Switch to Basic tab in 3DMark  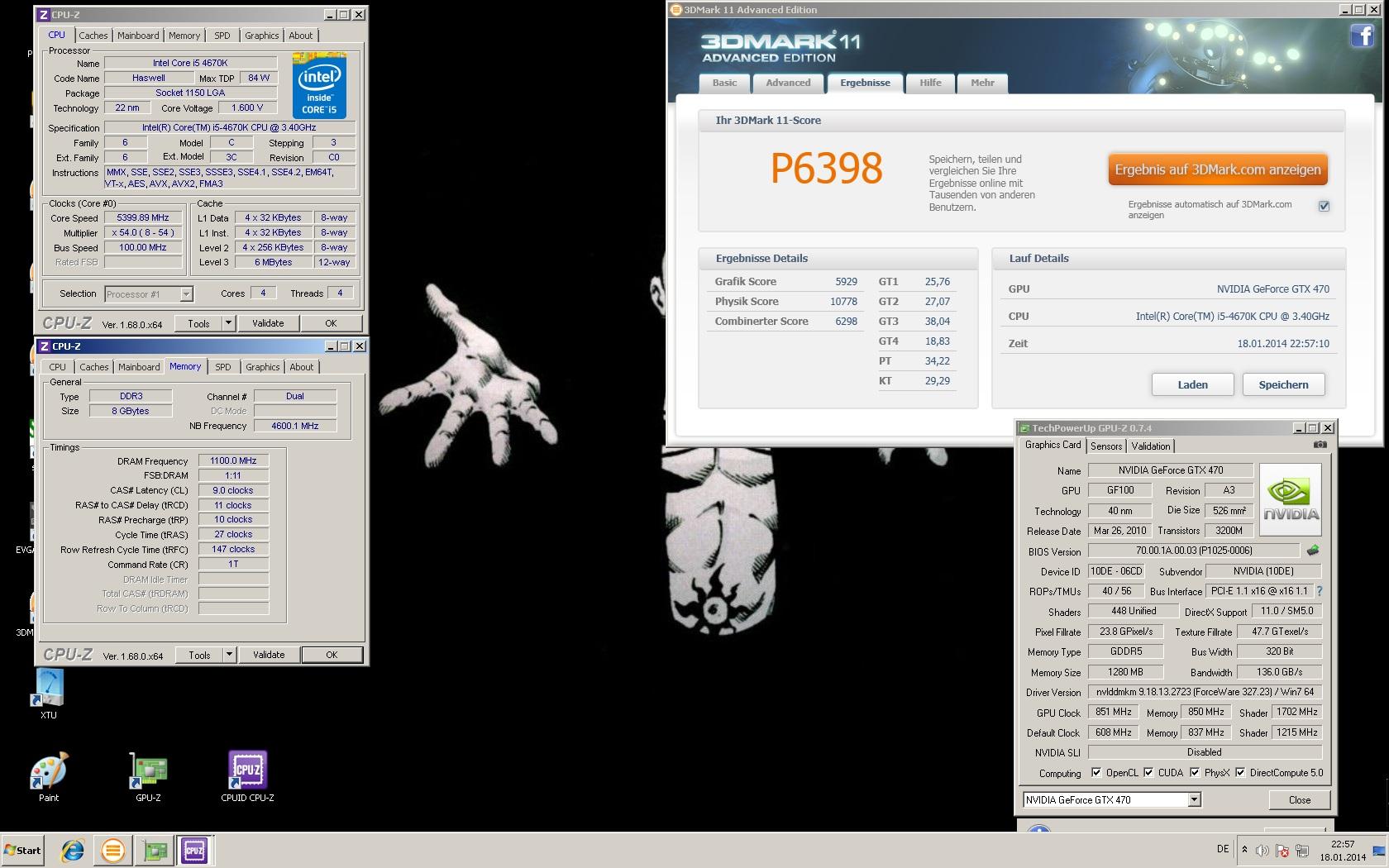(x=725, y=83)
